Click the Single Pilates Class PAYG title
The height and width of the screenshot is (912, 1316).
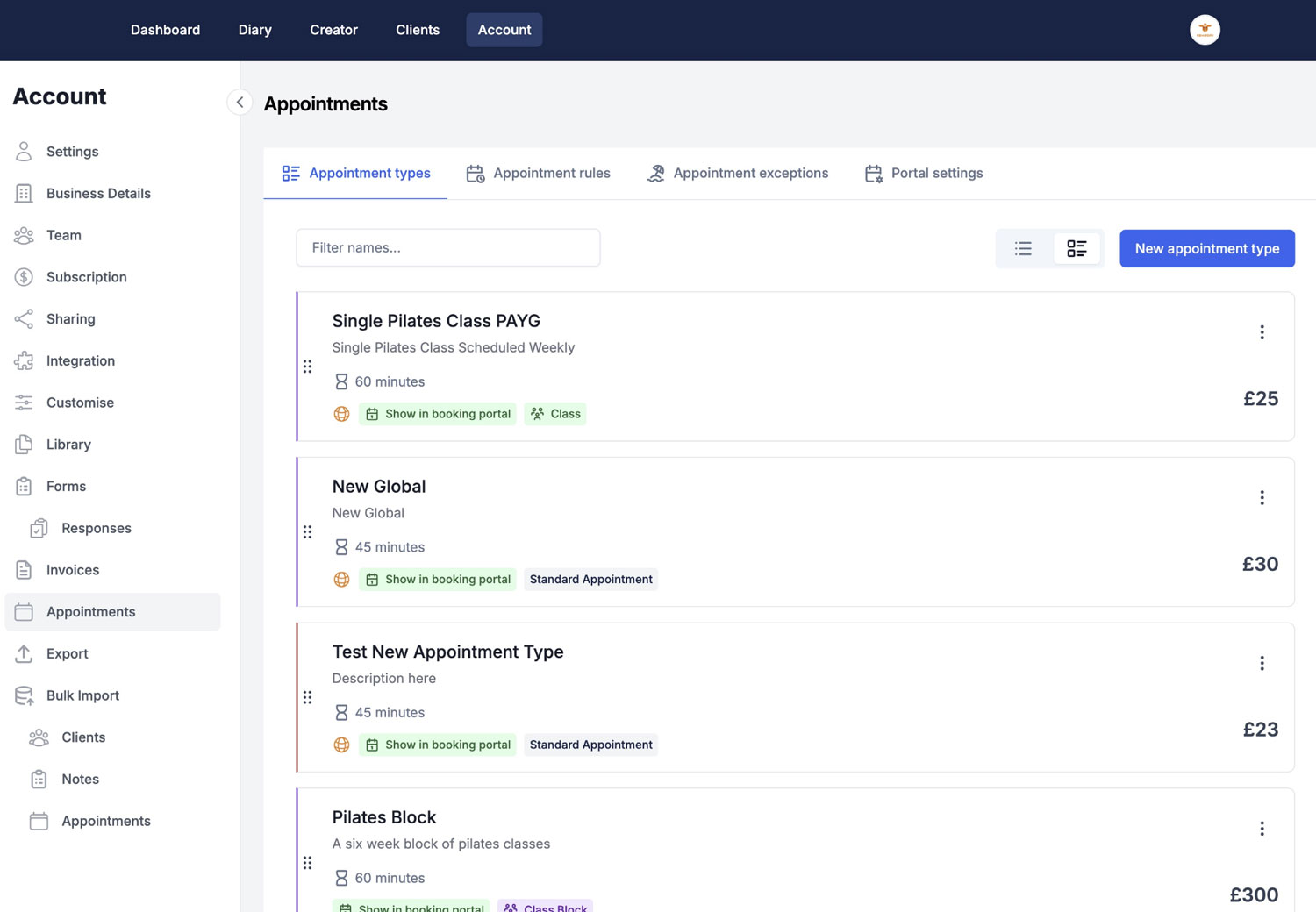tap(436, 321)
